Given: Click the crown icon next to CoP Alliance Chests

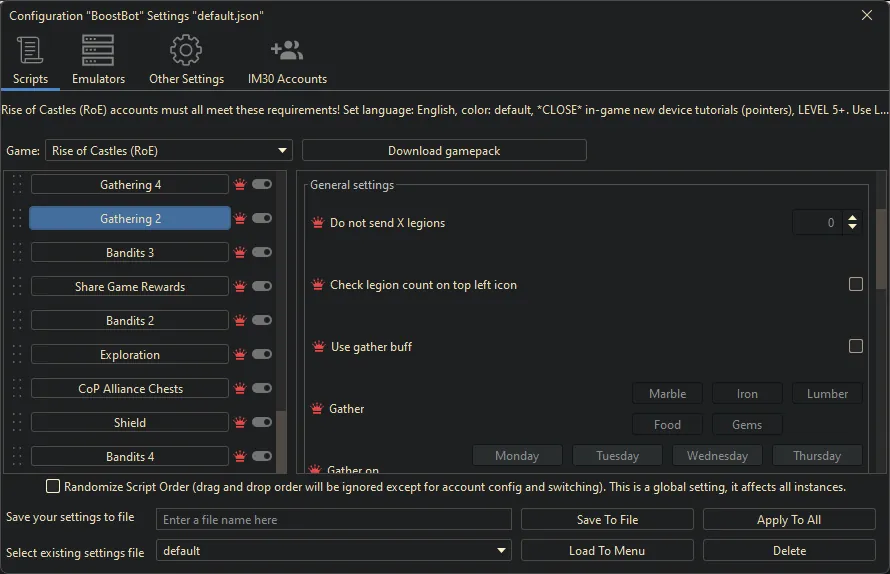Looking at the screenshot, I should pos(240,389).
